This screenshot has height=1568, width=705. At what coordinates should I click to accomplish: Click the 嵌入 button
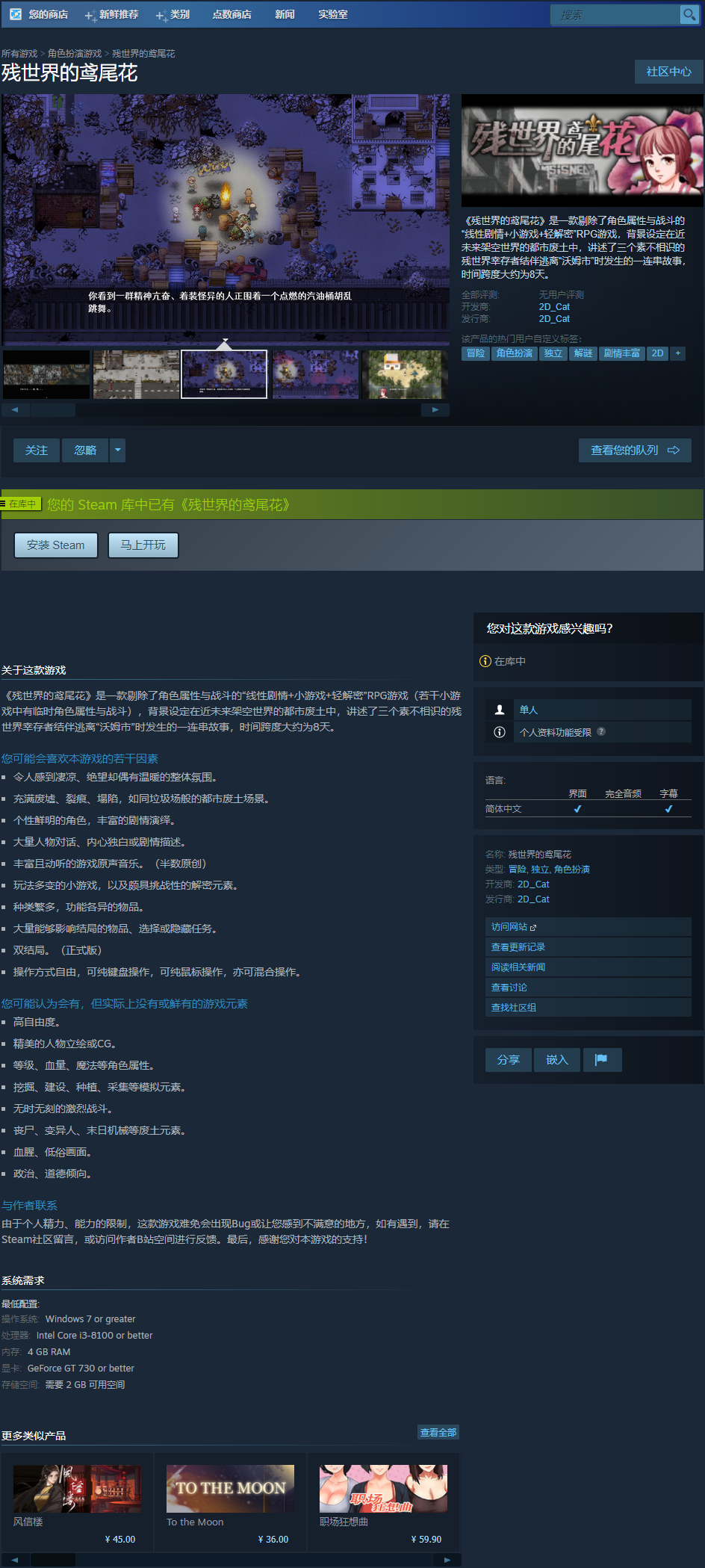point(557,1059)
